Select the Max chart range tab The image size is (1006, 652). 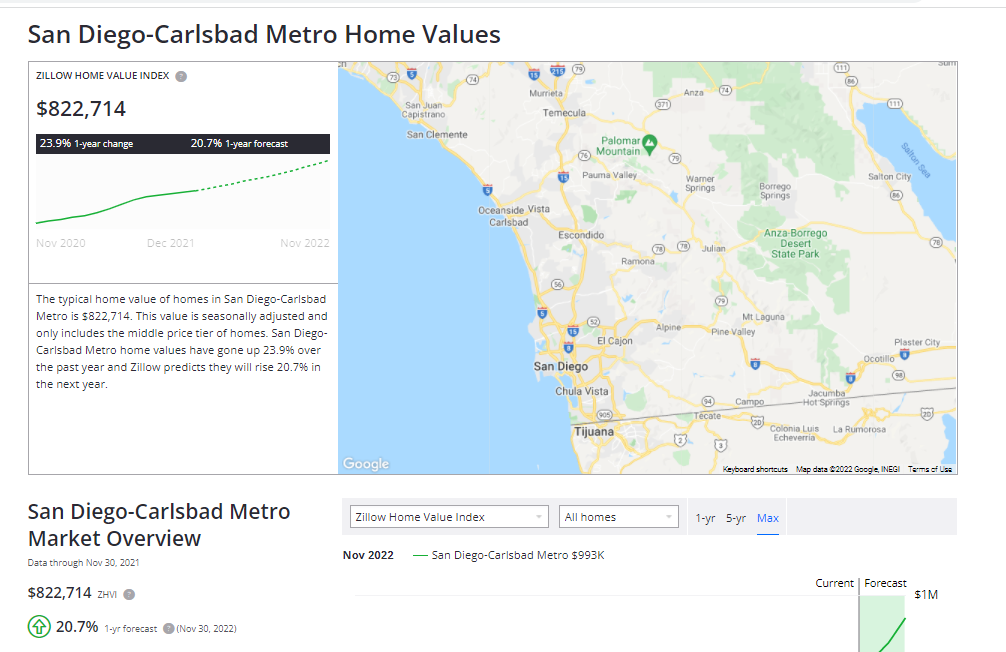768,517
